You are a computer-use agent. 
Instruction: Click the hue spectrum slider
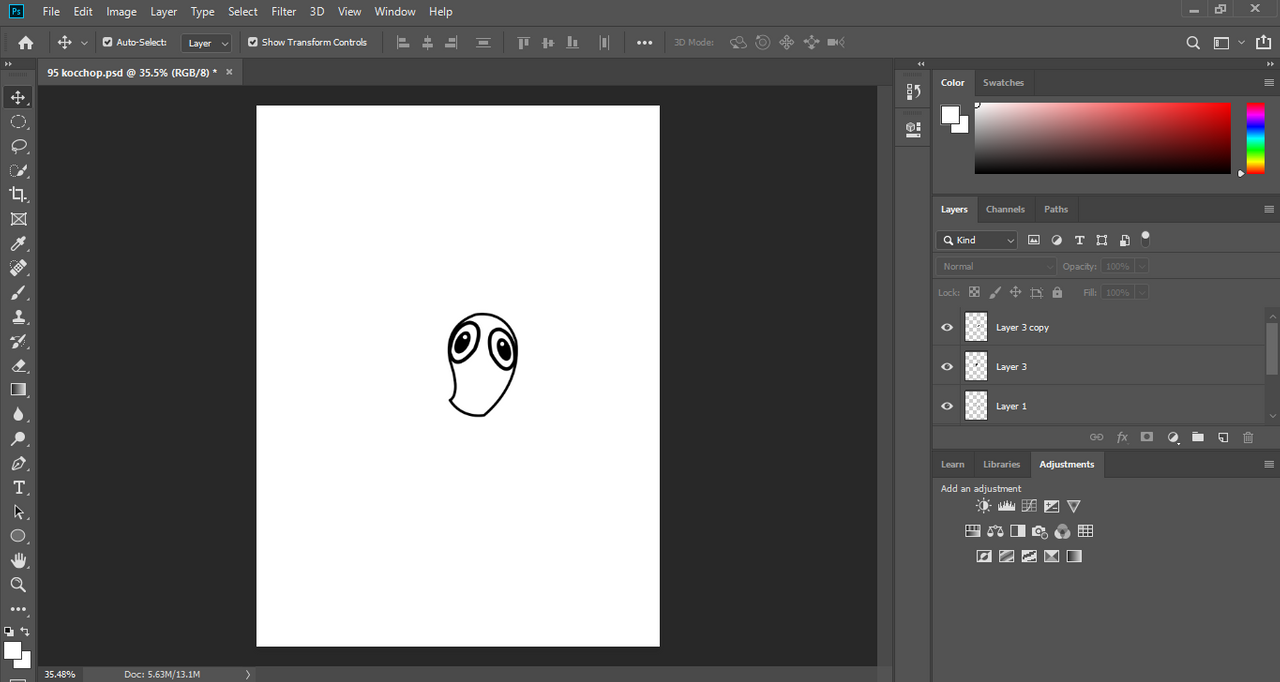click(x=1255, y=138)
